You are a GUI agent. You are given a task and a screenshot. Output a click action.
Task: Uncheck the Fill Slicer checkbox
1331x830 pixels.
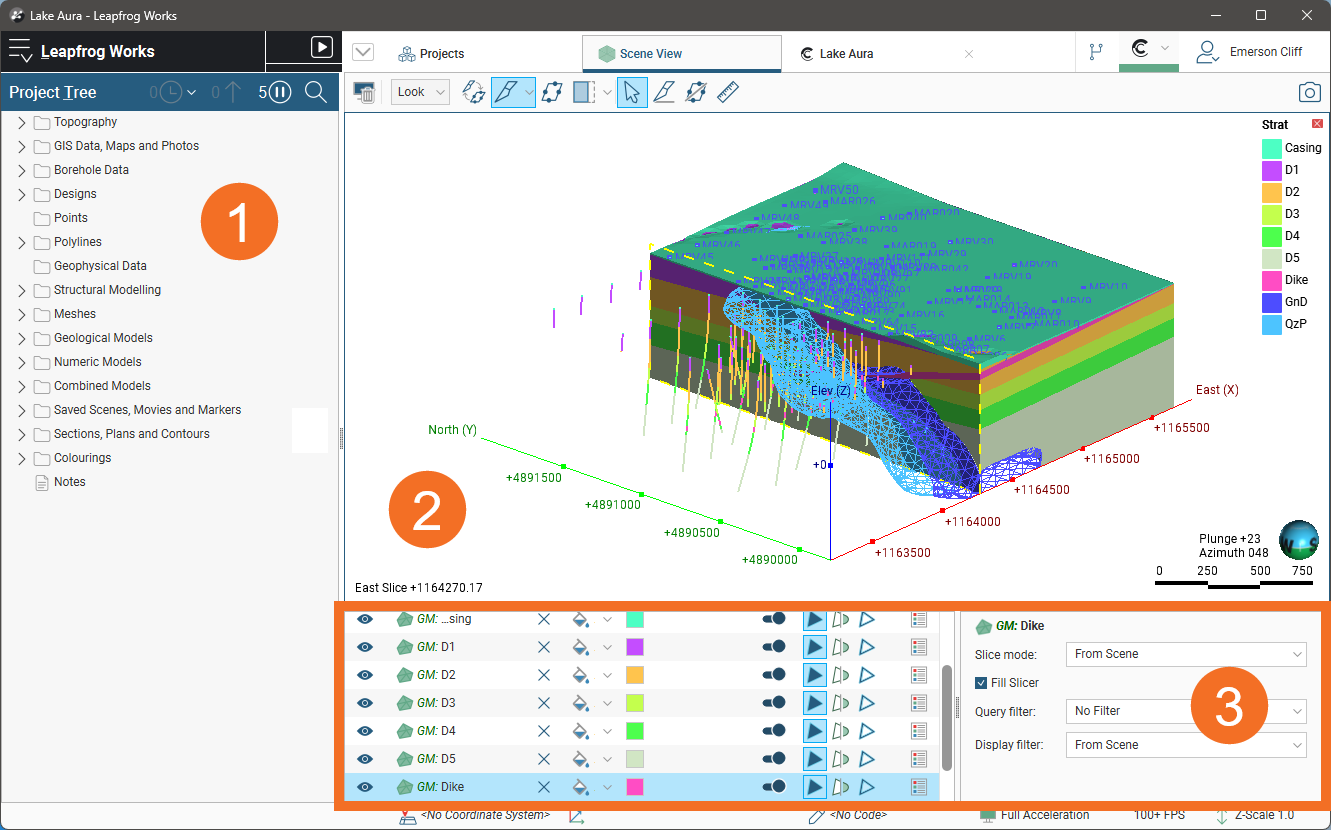[x=982, y=683]
